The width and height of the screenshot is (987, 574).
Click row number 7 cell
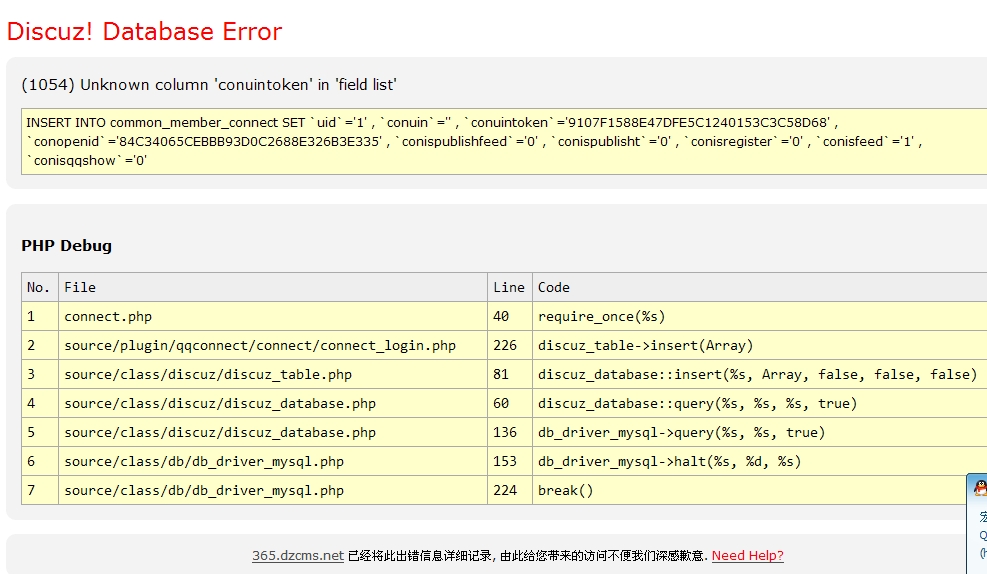[40, 490]
